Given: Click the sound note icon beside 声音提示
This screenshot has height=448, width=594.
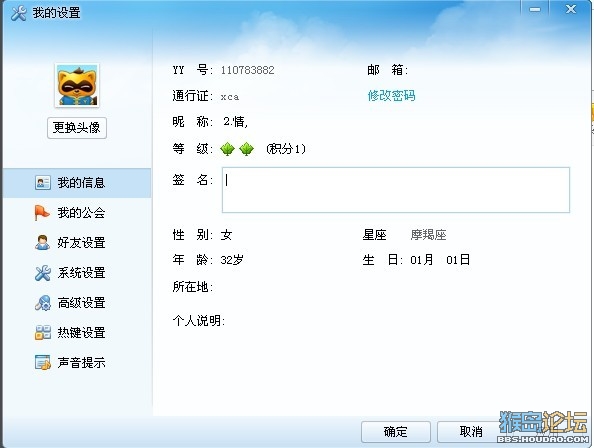Looking at the screenshot, I should (43, 362).
